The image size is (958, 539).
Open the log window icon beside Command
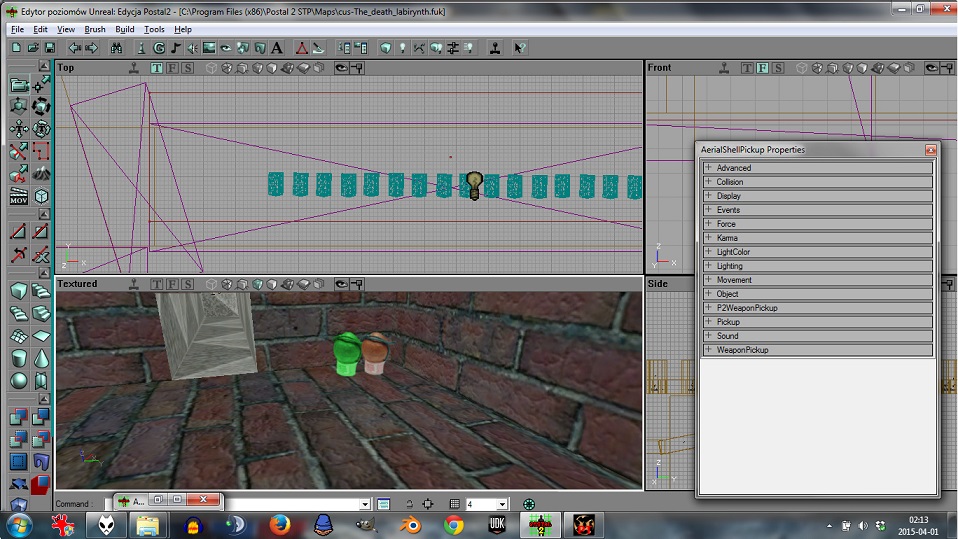(383, 504)
